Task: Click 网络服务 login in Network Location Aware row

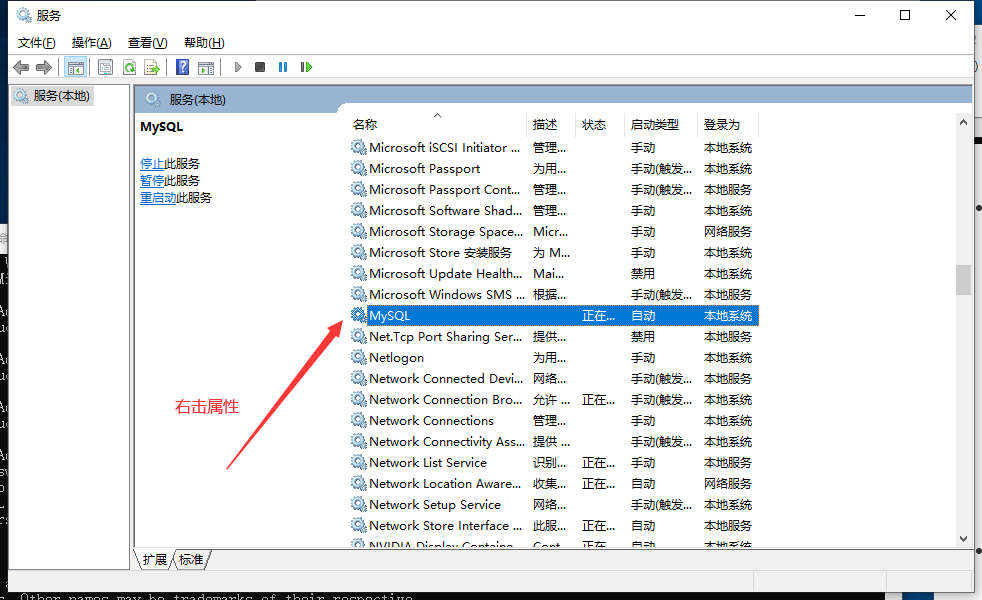Action: [x=728, y=484]
